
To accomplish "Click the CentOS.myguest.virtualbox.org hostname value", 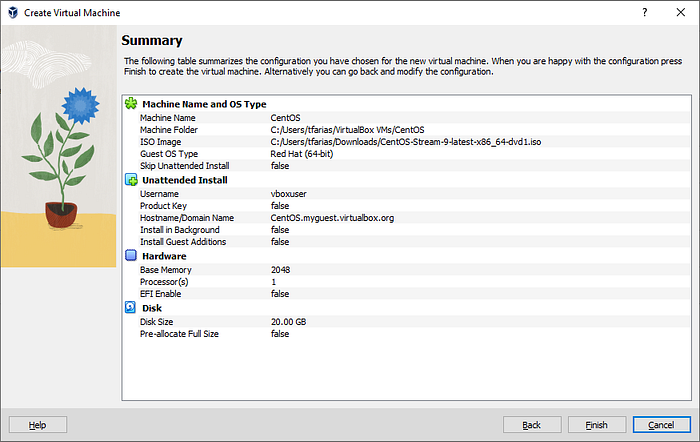I will coord(332,218).
